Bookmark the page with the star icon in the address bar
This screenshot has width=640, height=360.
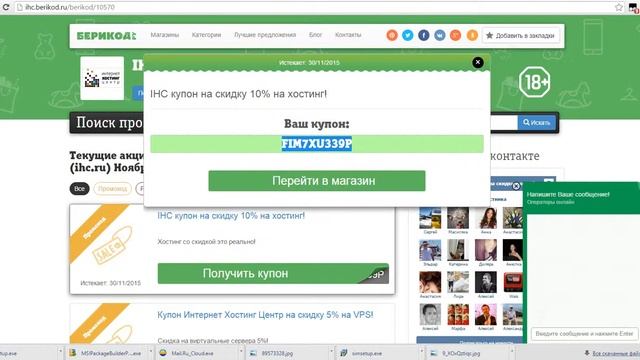tap(619, 7)
